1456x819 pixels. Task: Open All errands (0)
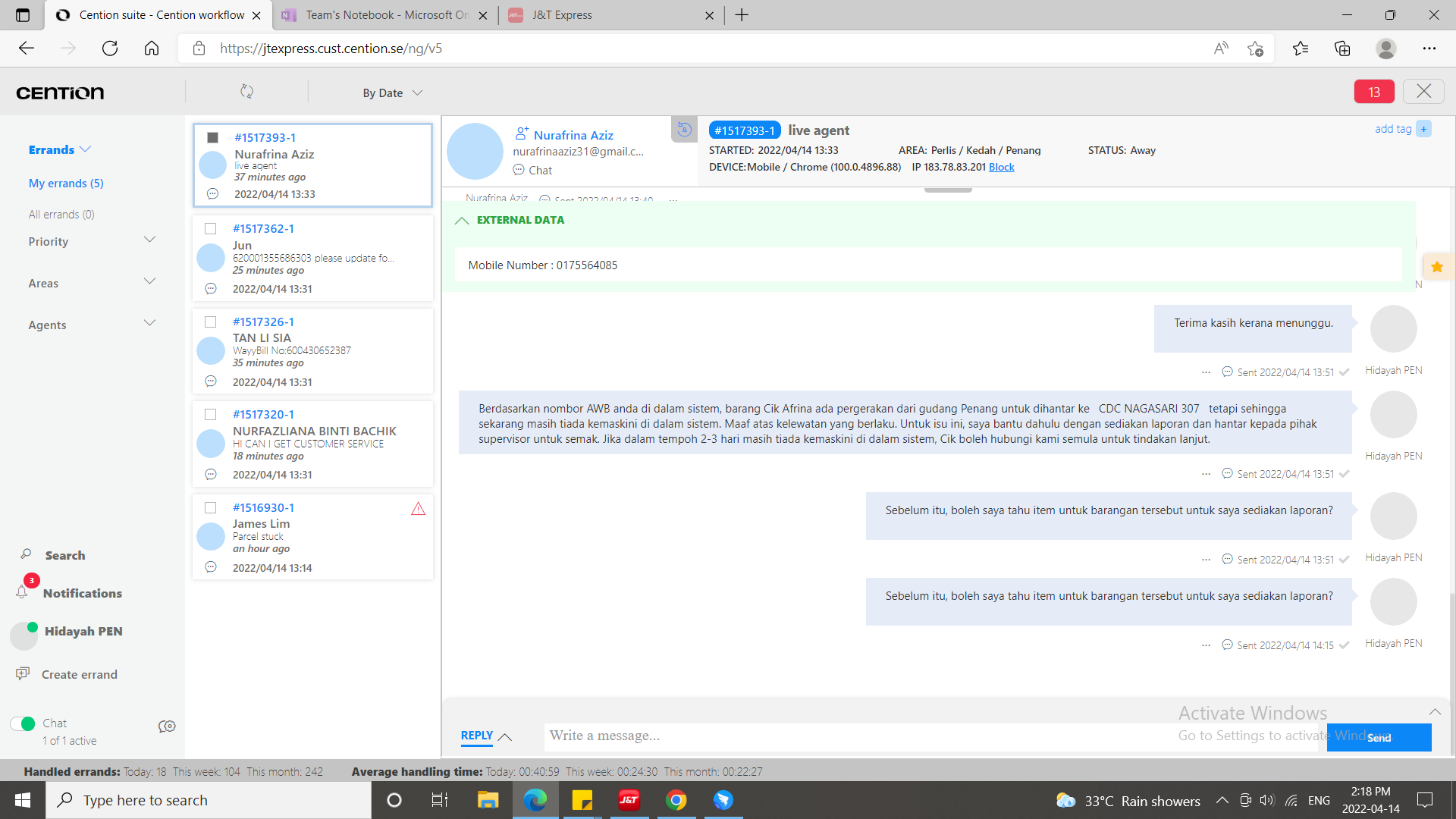coord(61,215)
